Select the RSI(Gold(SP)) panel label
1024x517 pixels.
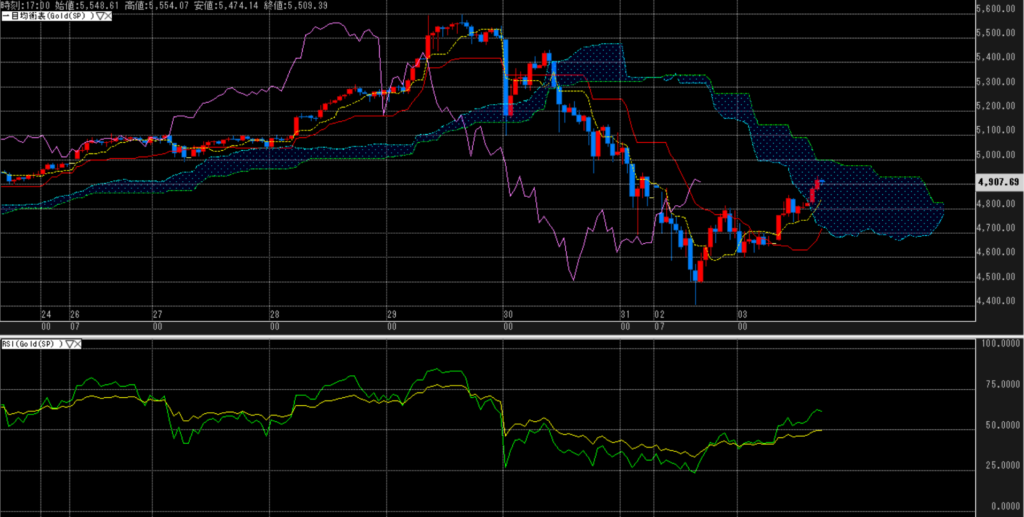31,343
